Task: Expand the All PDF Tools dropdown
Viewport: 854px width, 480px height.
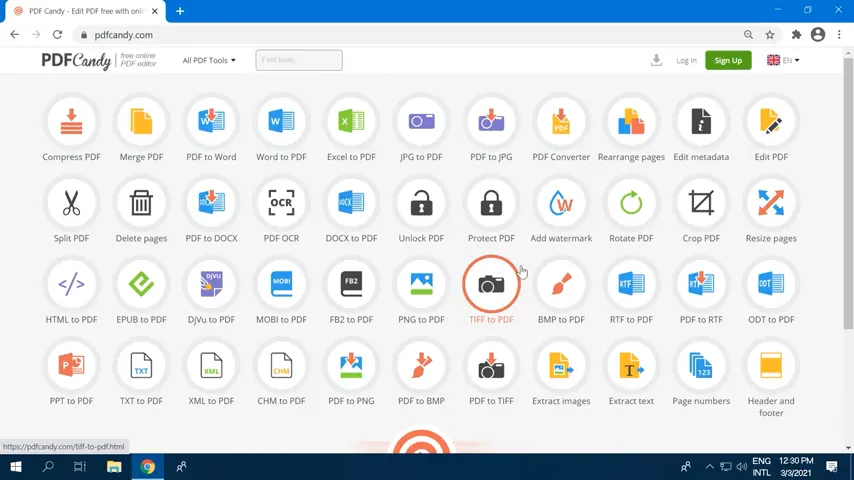Action: point(209,60)
